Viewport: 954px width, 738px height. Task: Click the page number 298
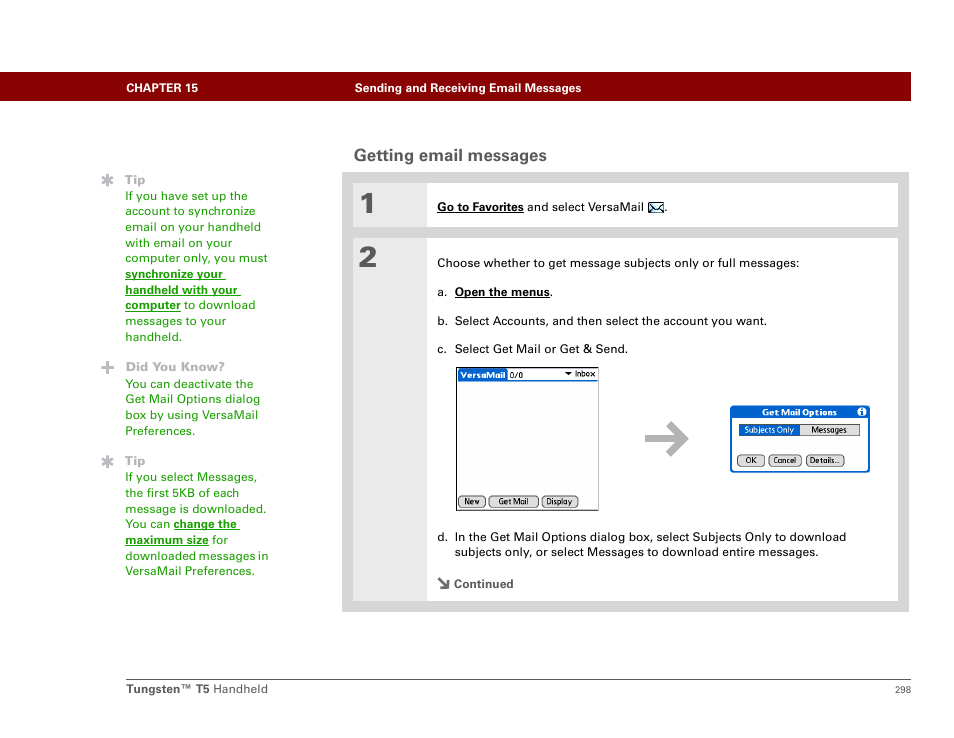pyautogui.click(x=903, y=689)
